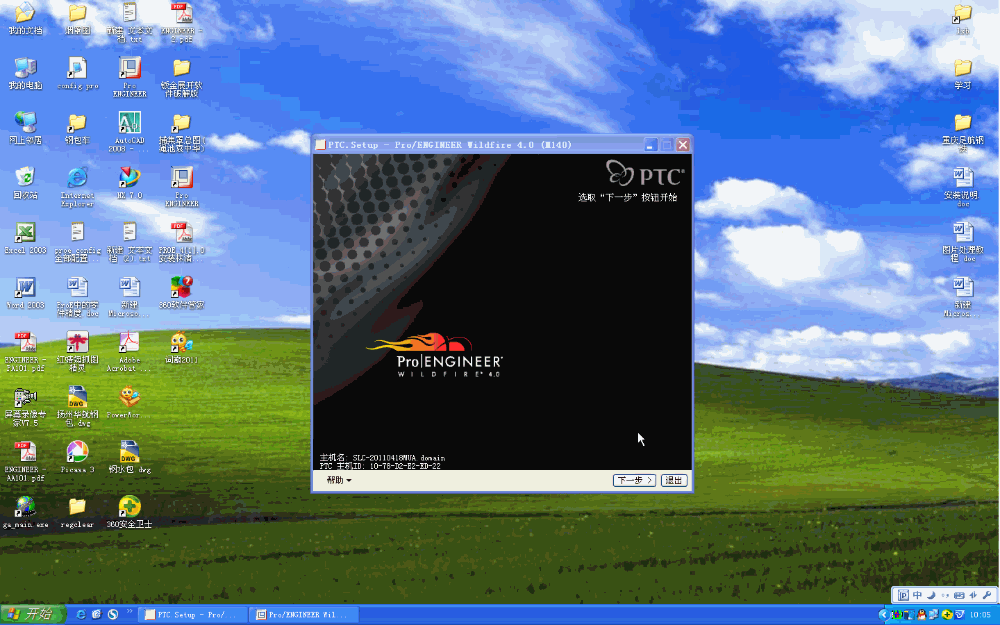1000x625 pixels.
Task: Launch Internet Explorer from Quick Launch bar
Action: pyautogui.click(x=81, y=615)
